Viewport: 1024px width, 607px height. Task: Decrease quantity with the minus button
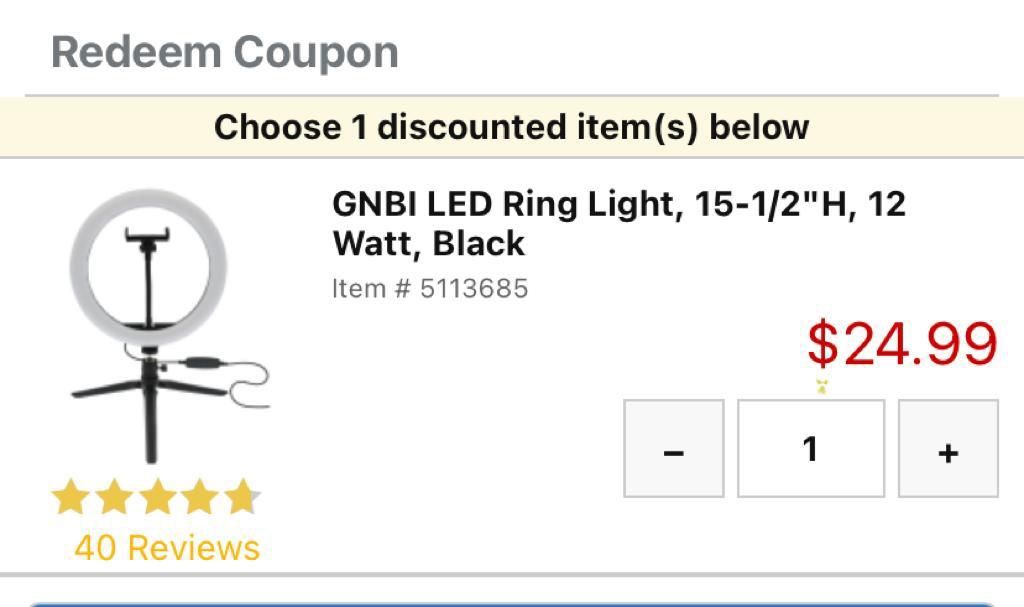point(673,449)
